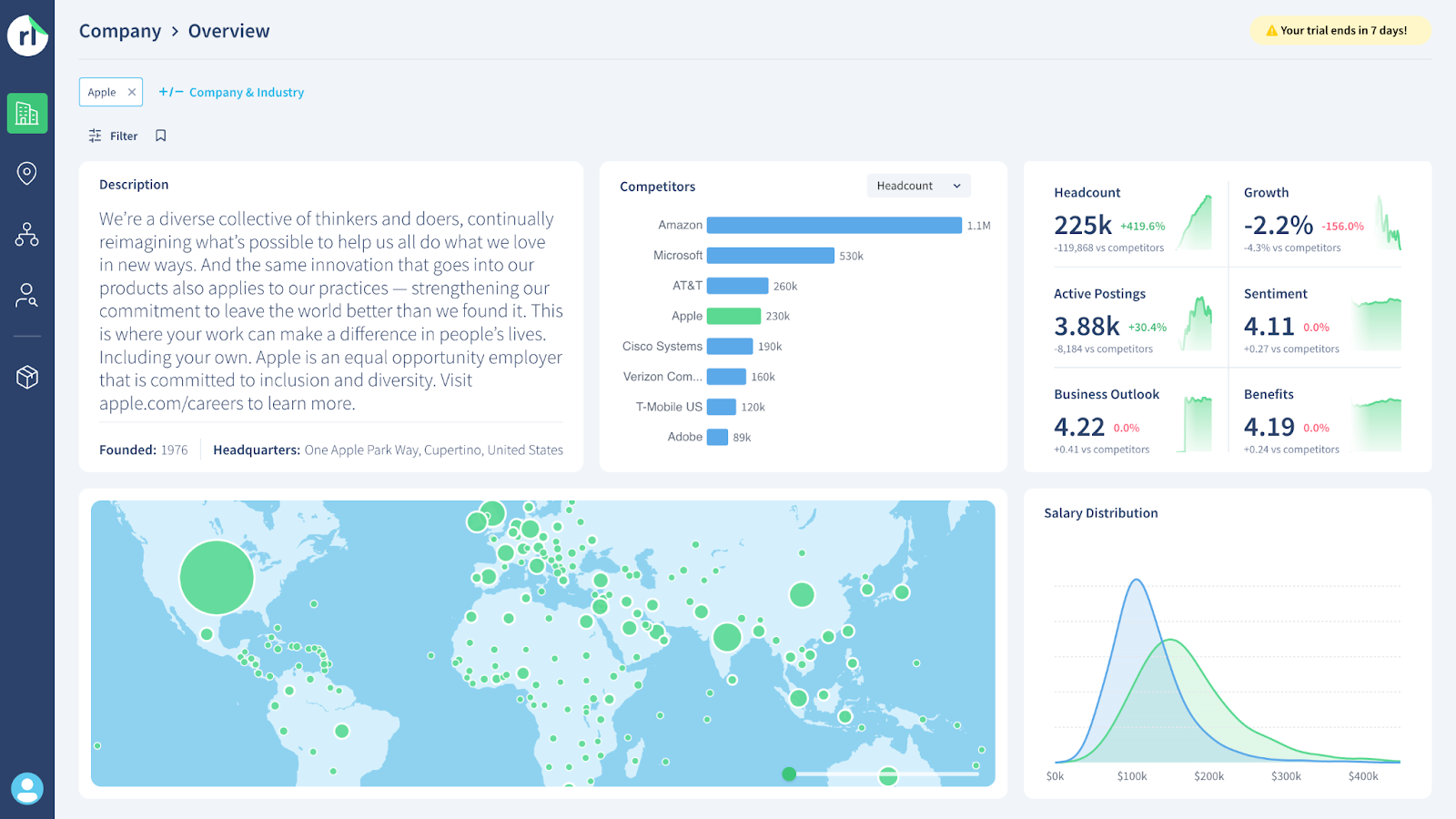Click the Microsoft competitor bar
Viewport: 1456px width, 819px height.
pyautogui.click(x=770, y=256)
